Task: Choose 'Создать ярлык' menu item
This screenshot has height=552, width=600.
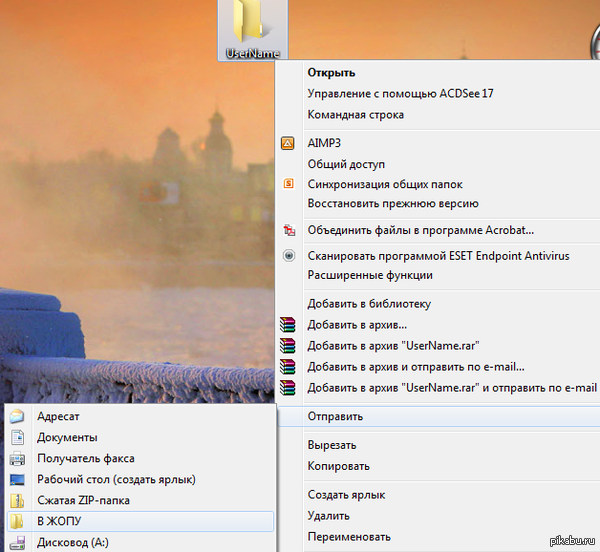Action: pyautogui.click(x=346, y=495)
